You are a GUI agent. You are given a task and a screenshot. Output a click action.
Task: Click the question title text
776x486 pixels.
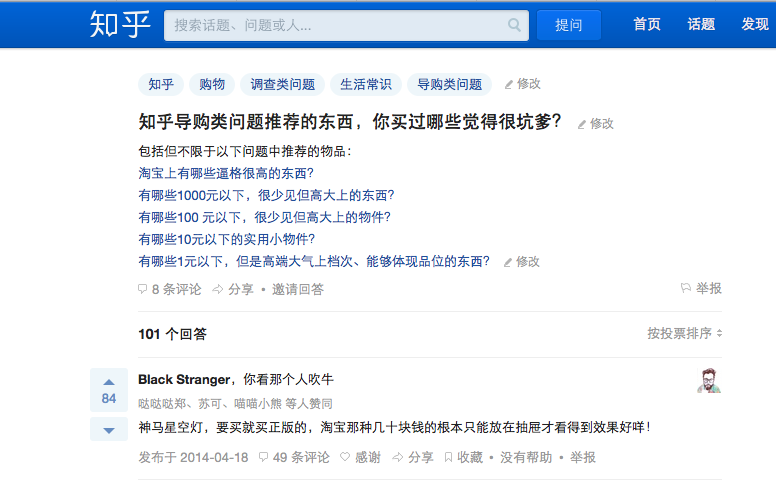pyautogui.click(x=350, y=122)
